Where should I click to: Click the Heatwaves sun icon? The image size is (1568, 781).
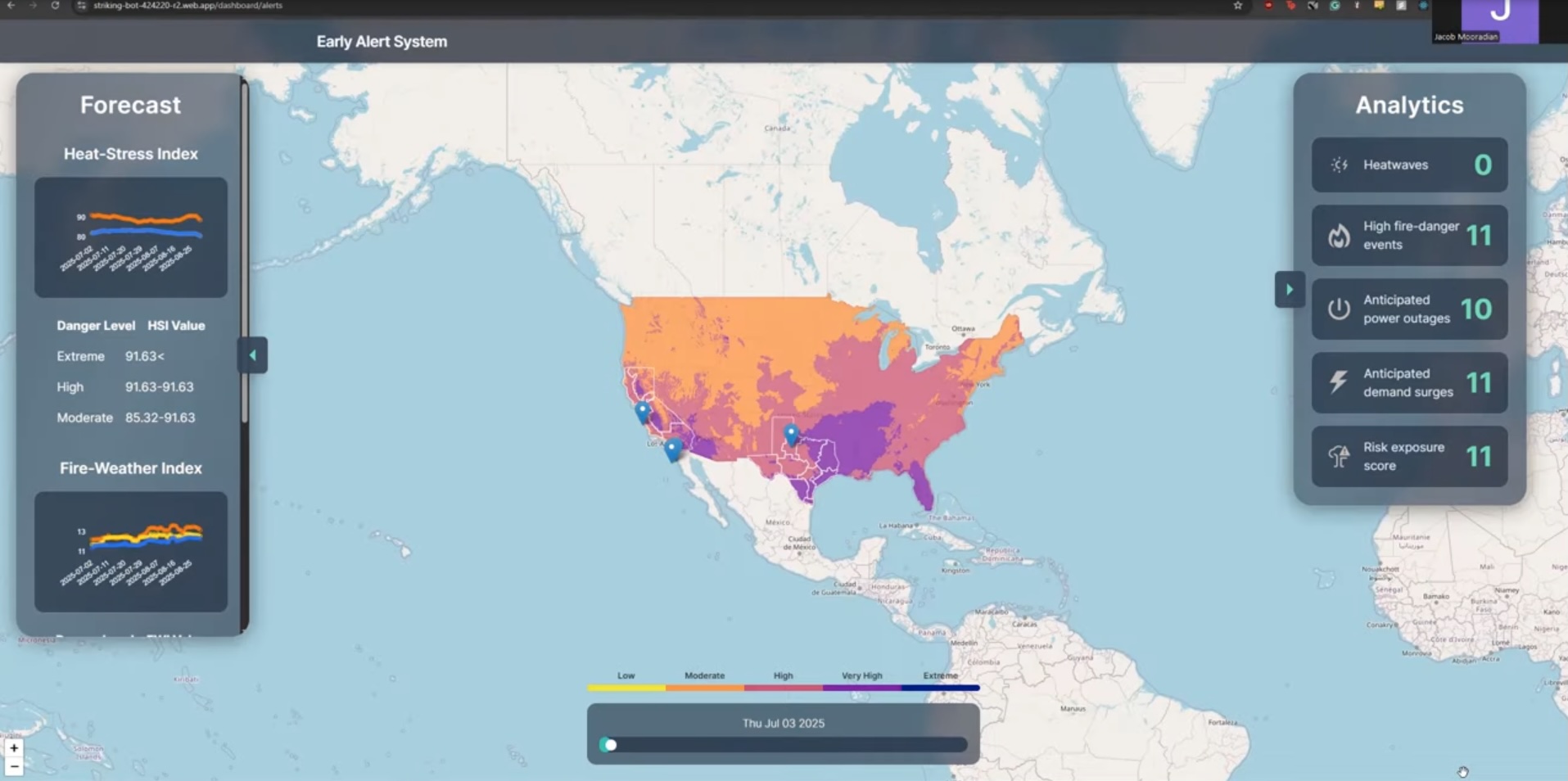1340,165
